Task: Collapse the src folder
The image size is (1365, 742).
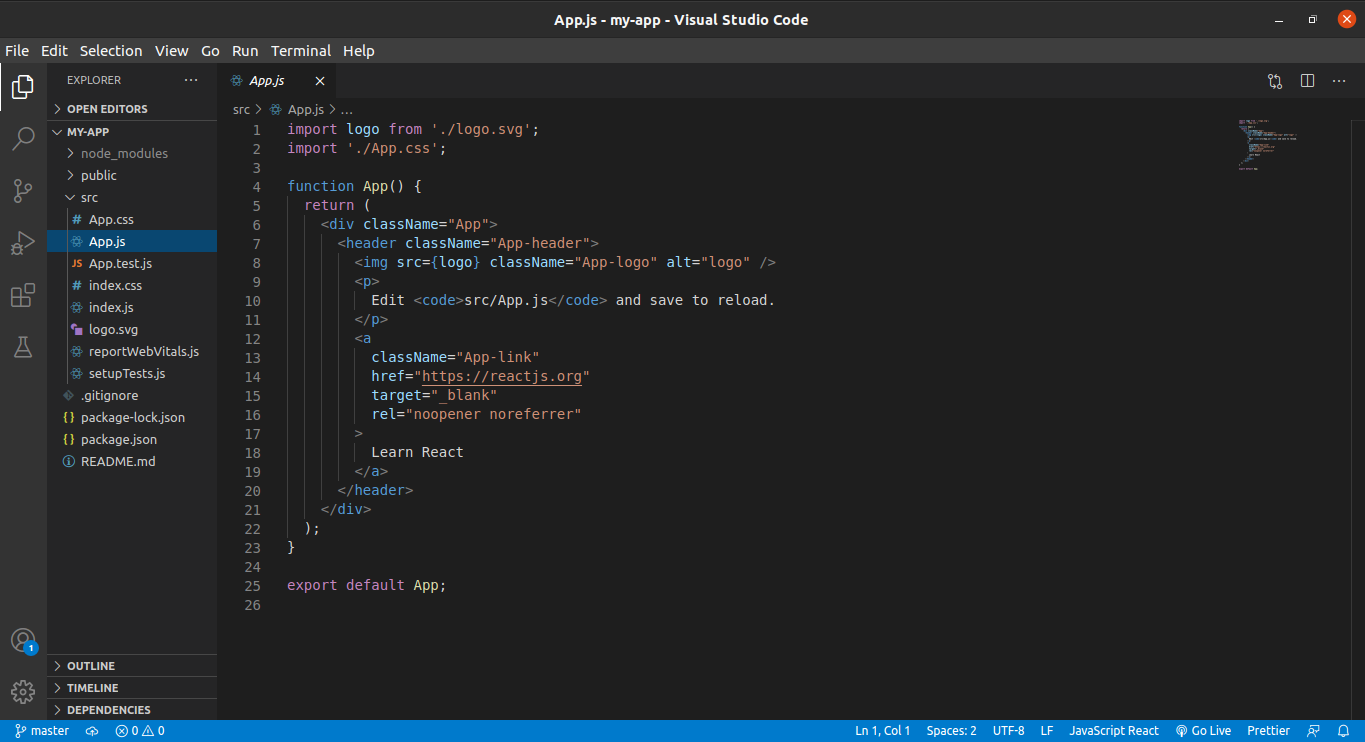Action: pos(132,197)
